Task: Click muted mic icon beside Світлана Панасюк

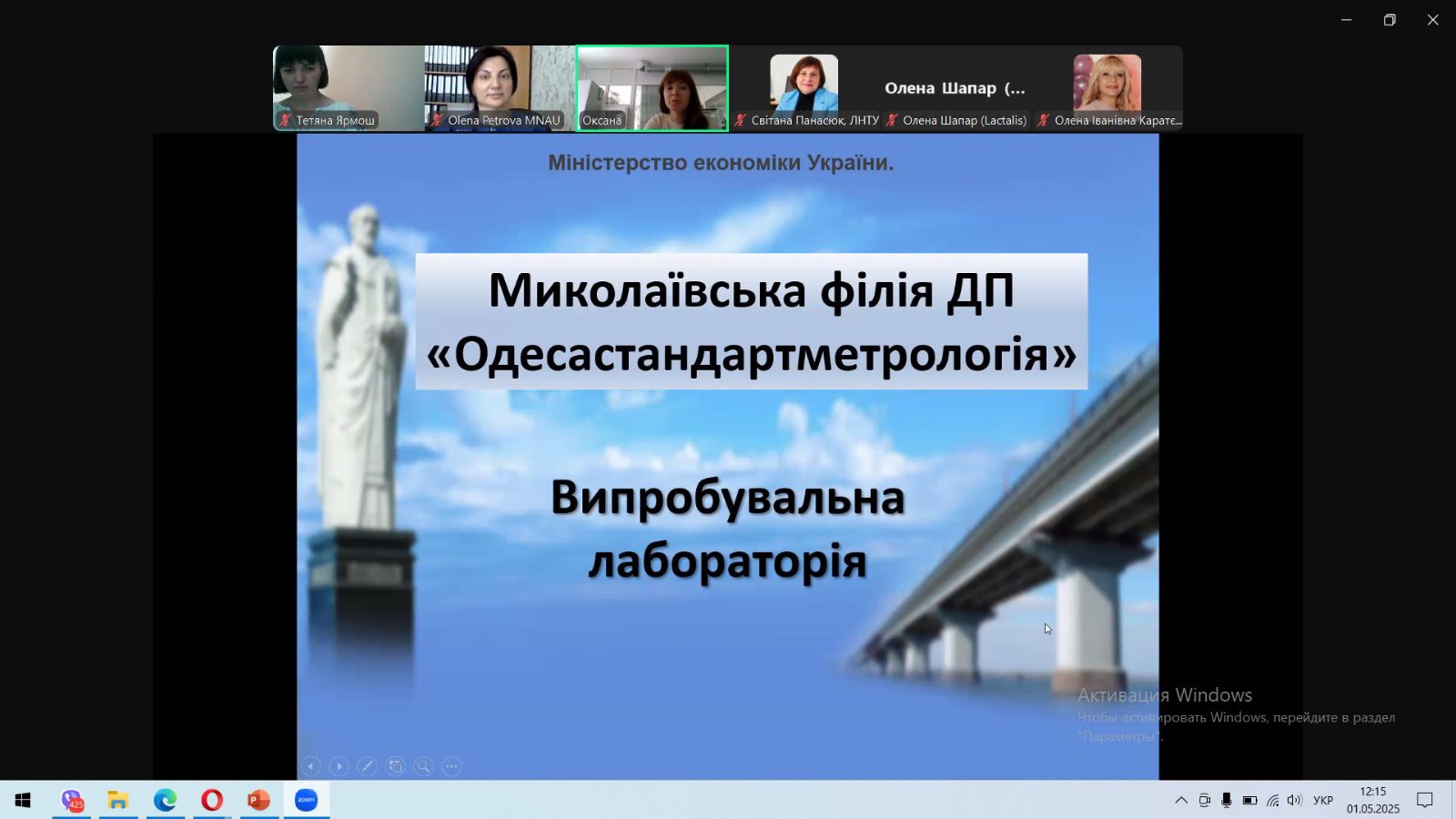Action: (741, 120)
